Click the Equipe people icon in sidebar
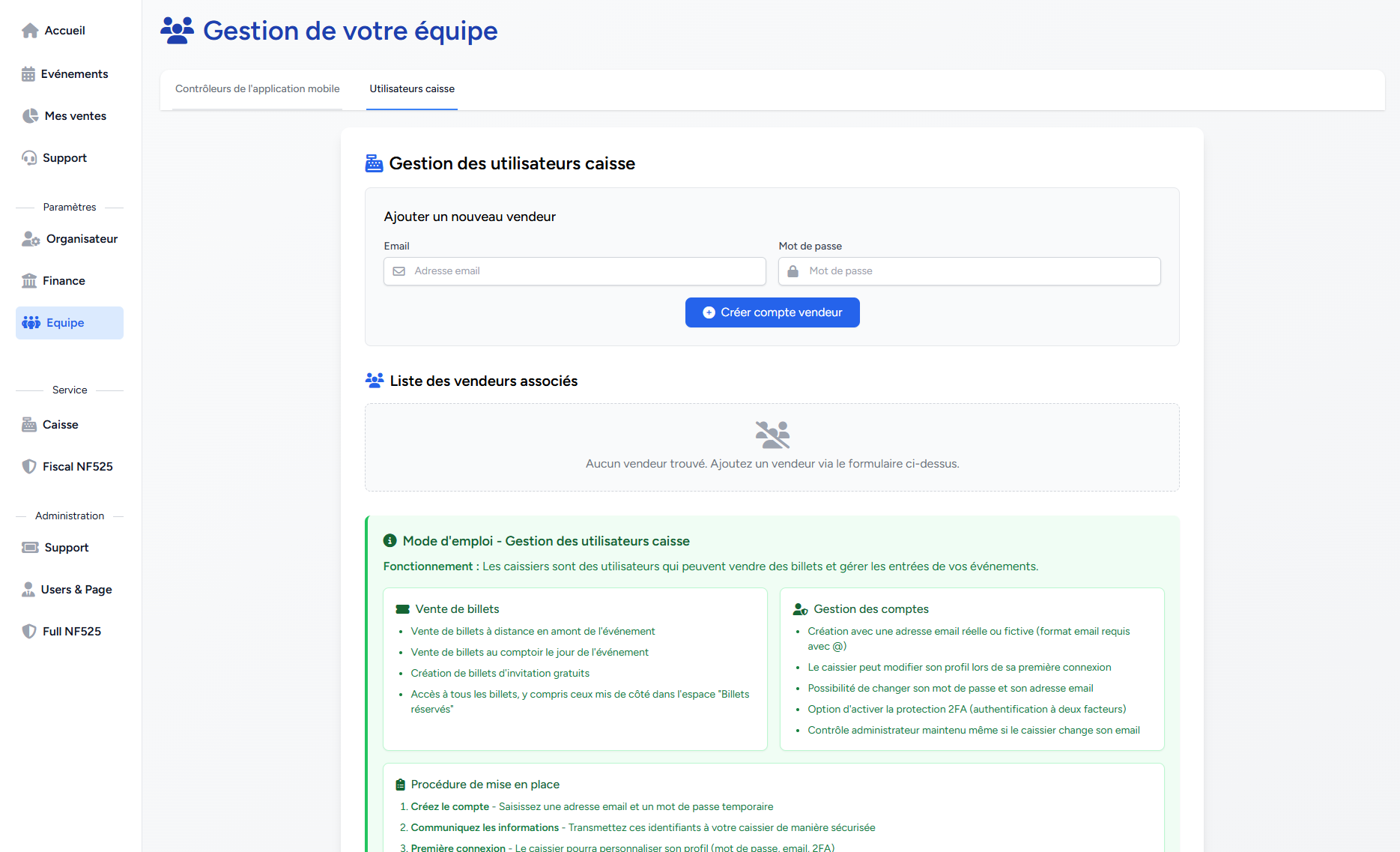Viewport: 1400px width, 852px height. pyautogui.click(x=31, y=323)
